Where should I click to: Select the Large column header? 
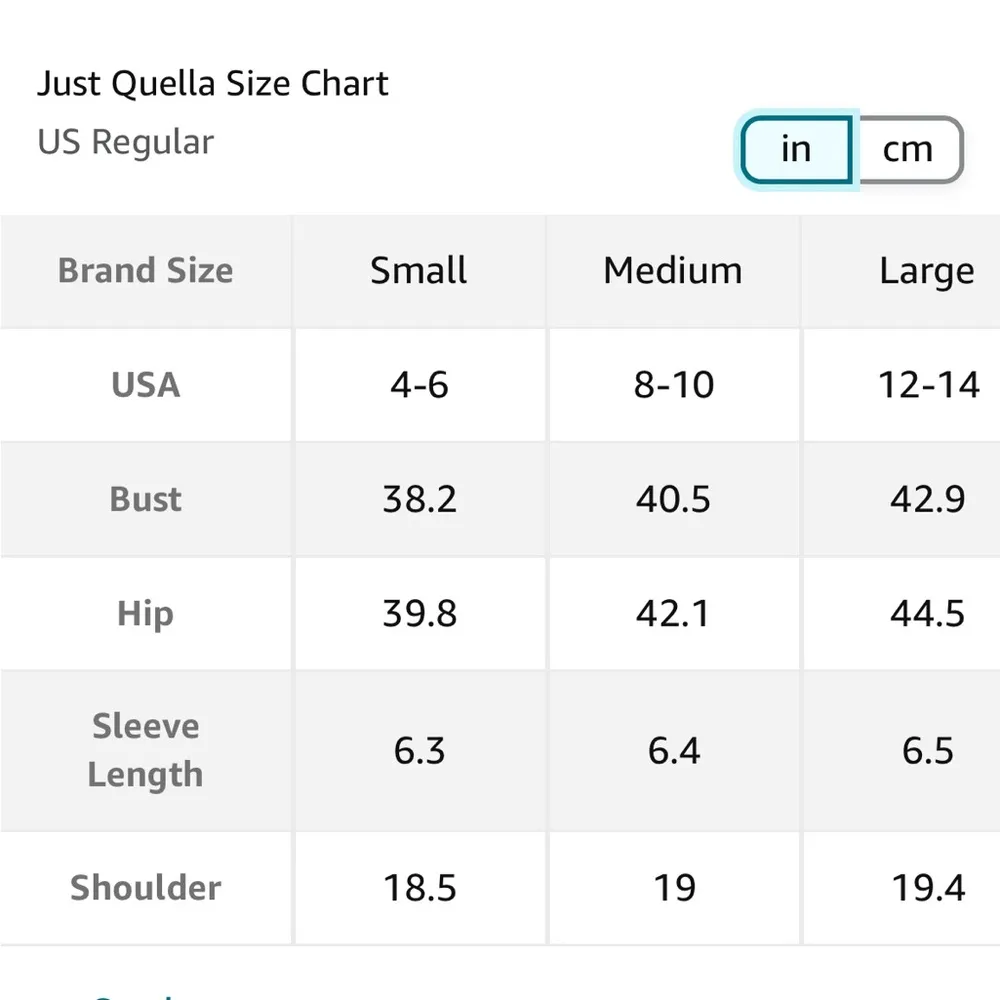(926, 271)
